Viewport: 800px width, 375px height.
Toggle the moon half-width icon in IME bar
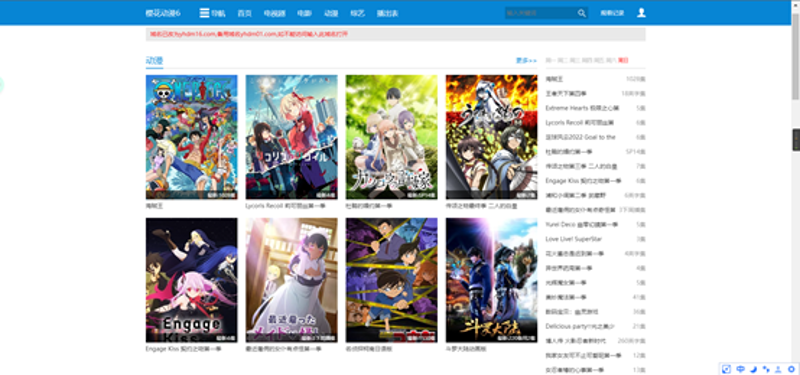click(753, 369)
